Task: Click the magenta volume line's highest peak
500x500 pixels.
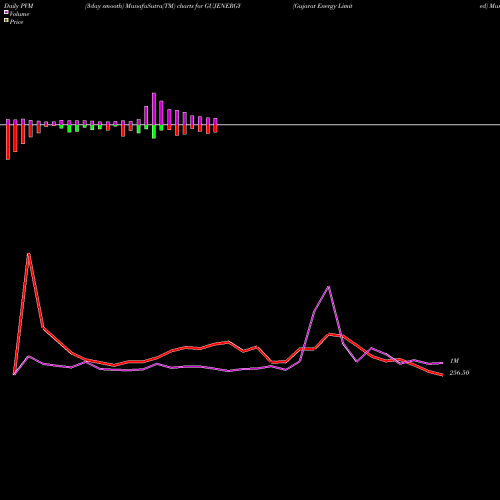Action: click(329, 287)
